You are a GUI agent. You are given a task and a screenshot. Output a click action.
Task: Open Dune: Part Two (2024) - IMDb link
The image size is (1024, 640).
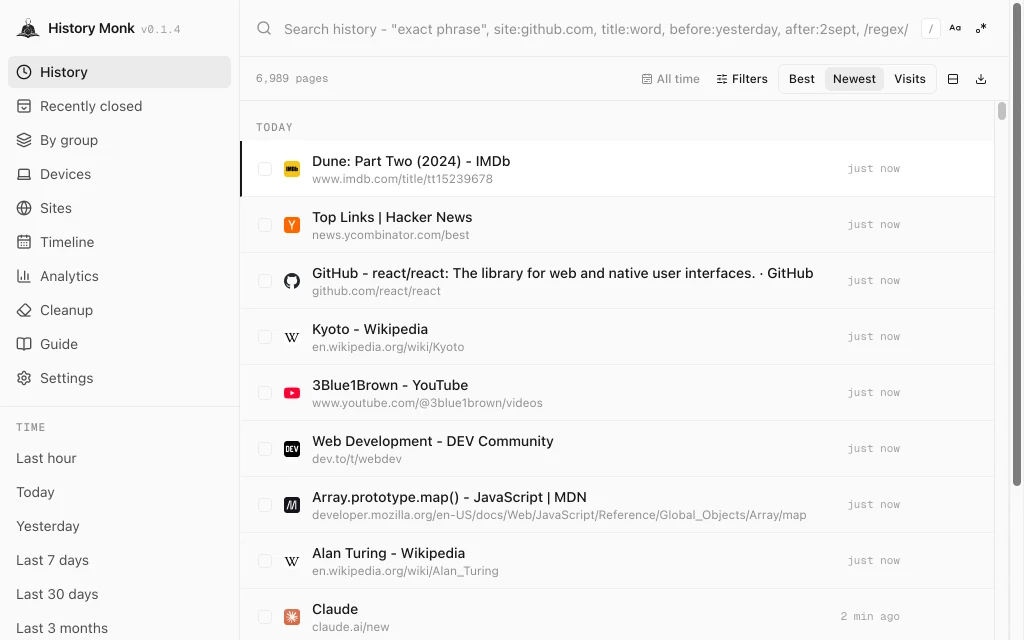411,161
